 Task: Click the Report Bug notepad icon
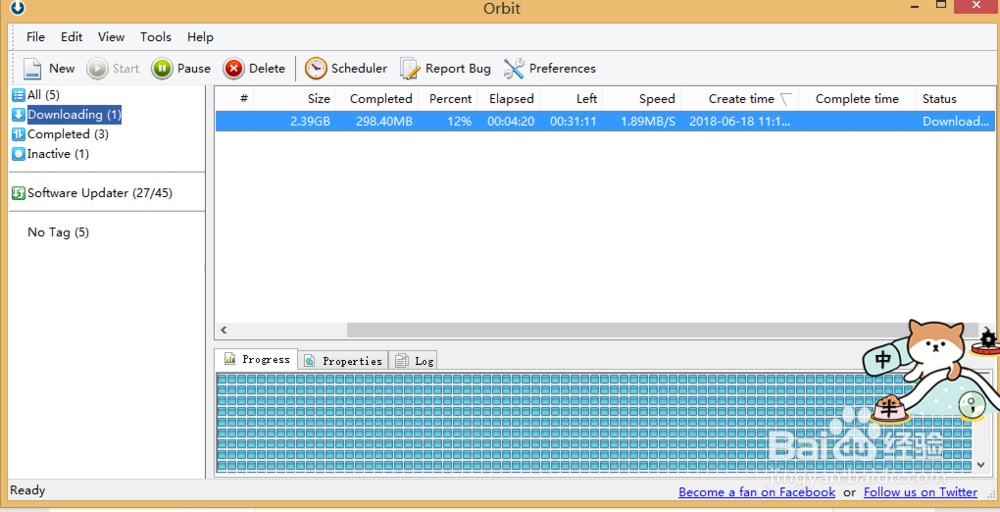(409, 68)
